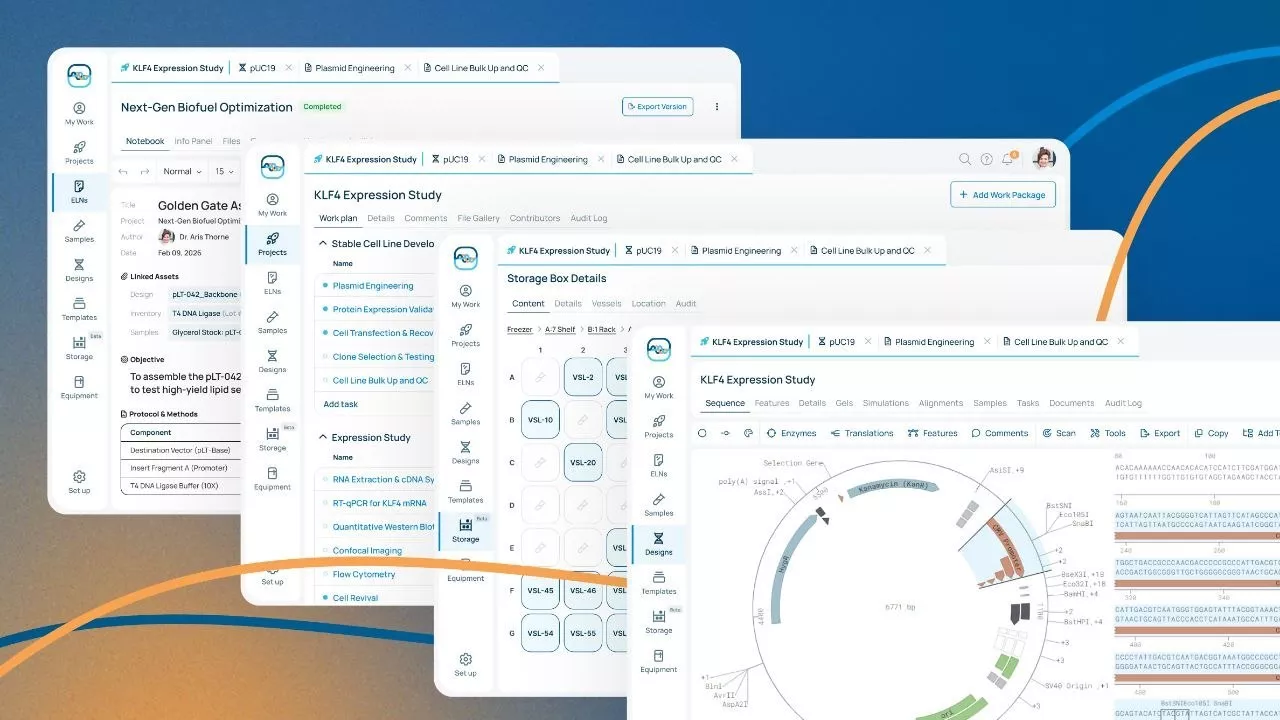
Task: Open the Normal text style dropdown
Action: (183, 171)
